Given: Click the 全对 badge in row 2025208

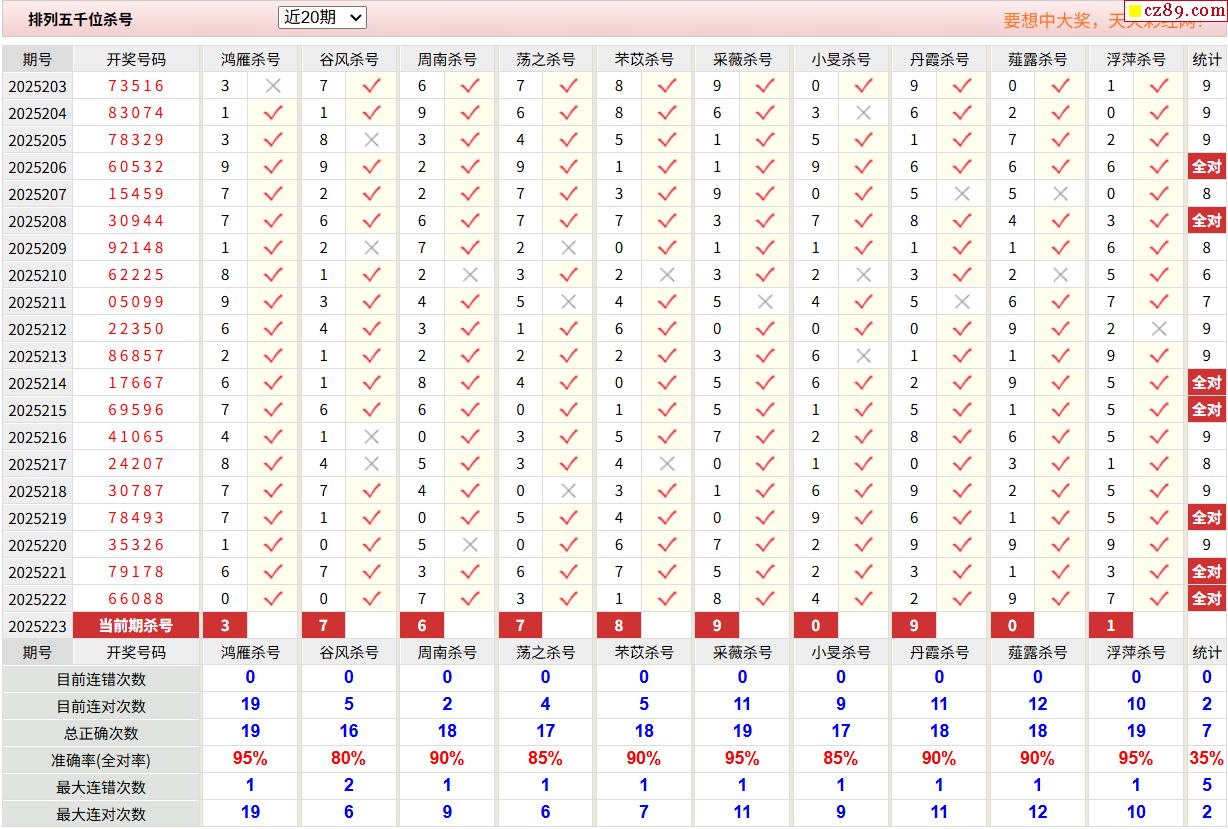Looking at the screenshot, I should tap(1207, 221).
